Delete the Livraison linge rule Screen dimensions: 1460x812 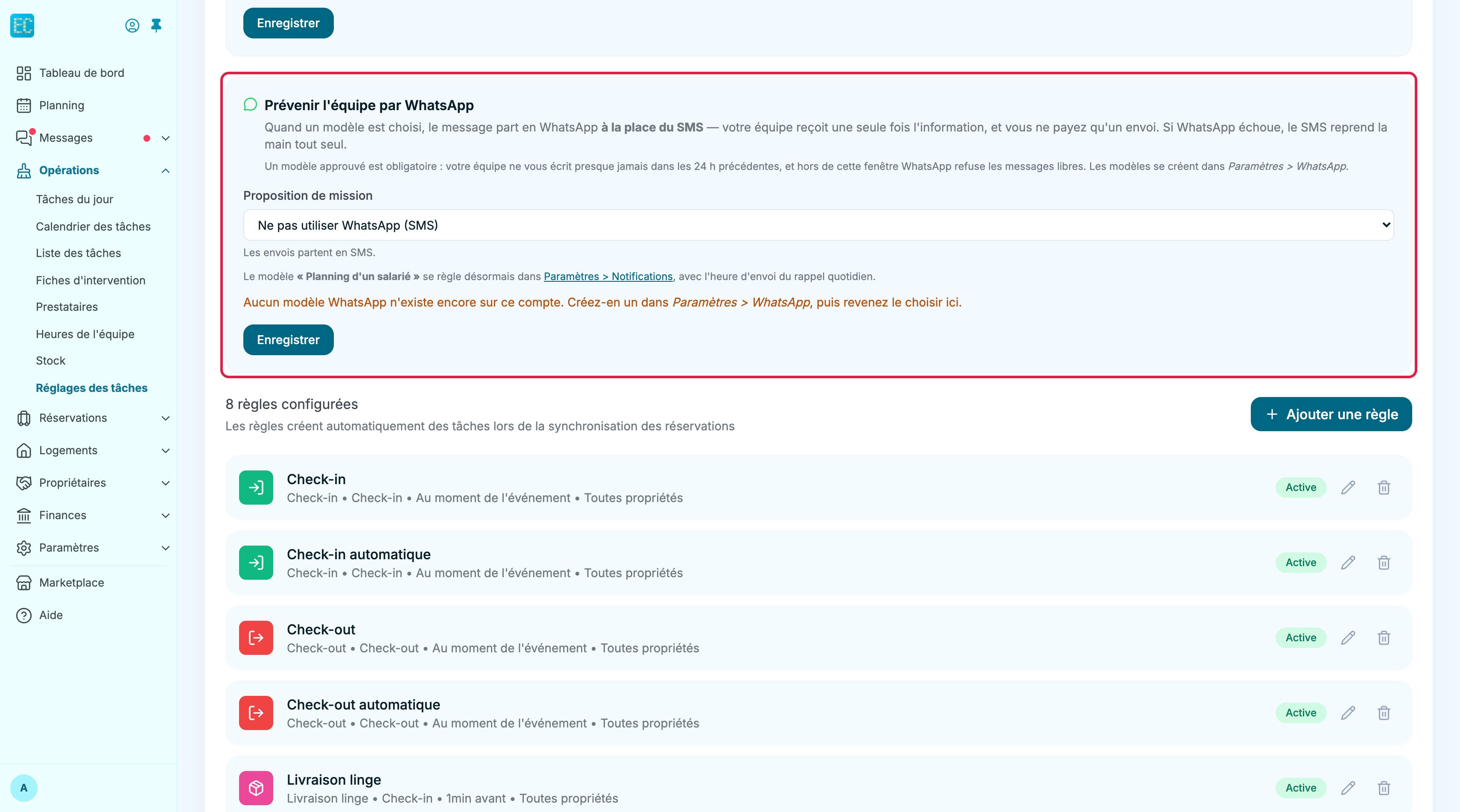point(1384,788)
